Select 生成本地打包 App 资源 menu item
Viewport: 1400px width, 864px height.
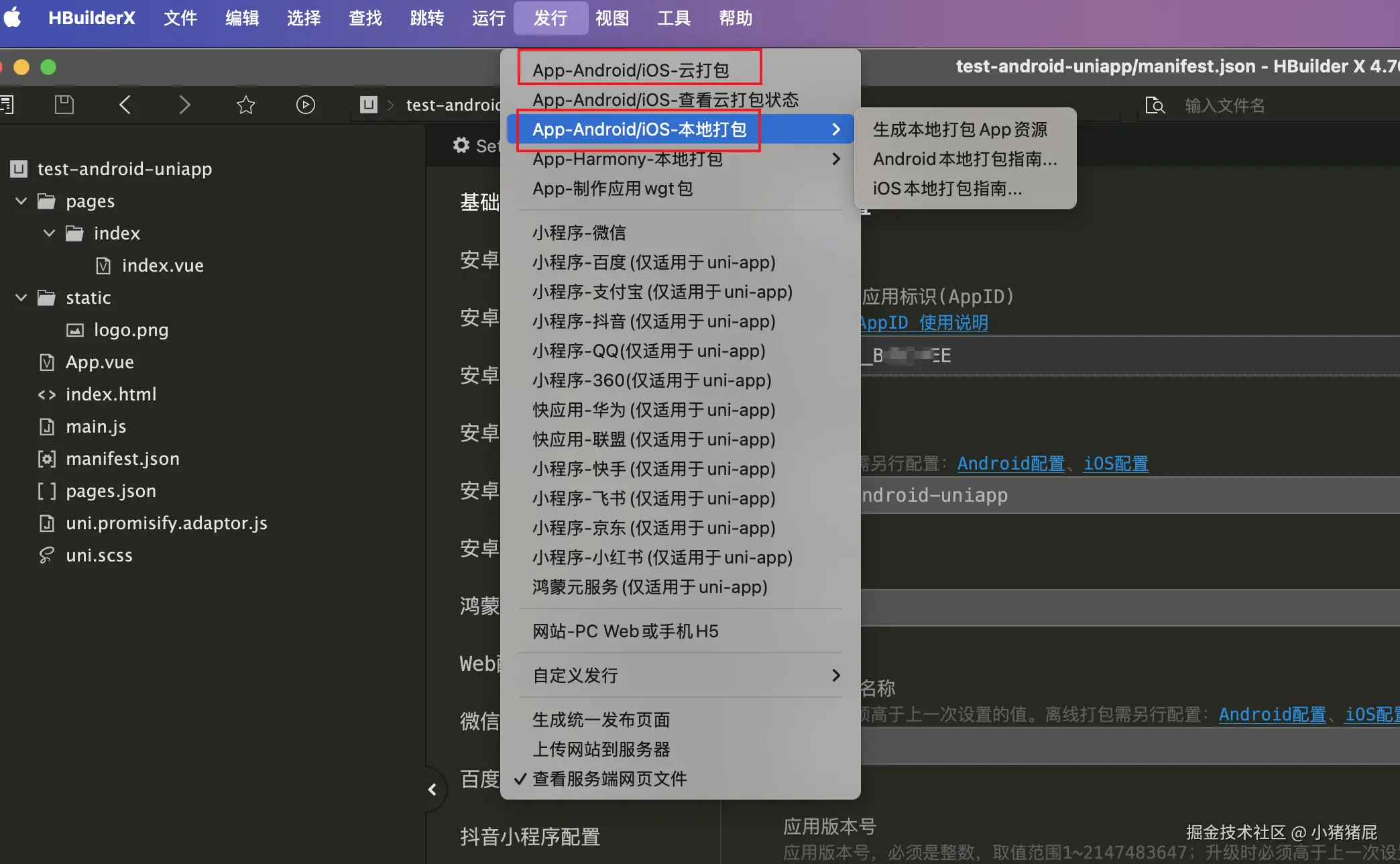pos(961,129)
